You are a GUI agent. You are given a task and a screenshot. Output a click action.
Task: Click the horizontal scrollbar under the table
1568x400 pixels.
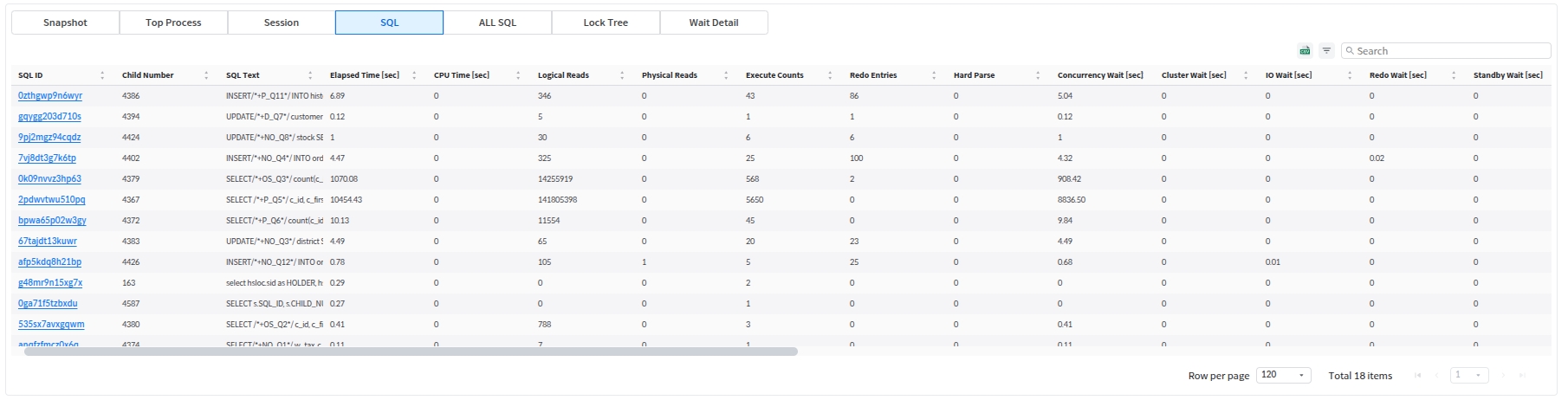[x=411, y=352]
